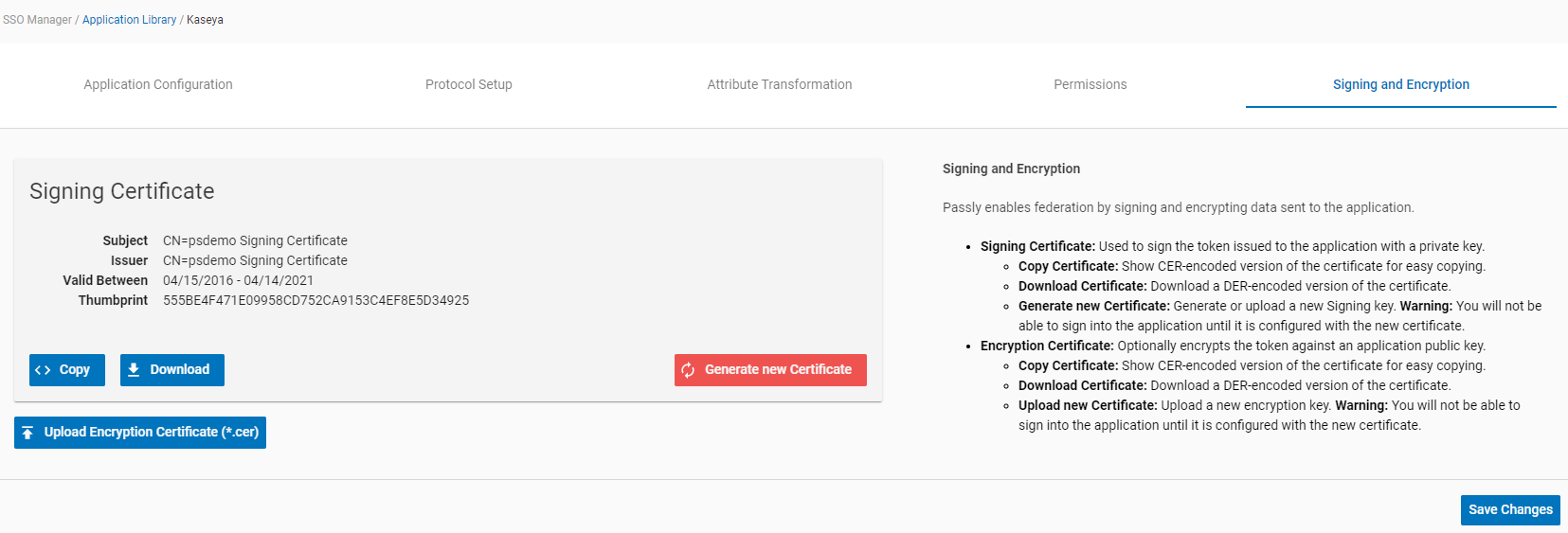Click the certificate thumbprint value
The image size is (1568, 533).
315,300
